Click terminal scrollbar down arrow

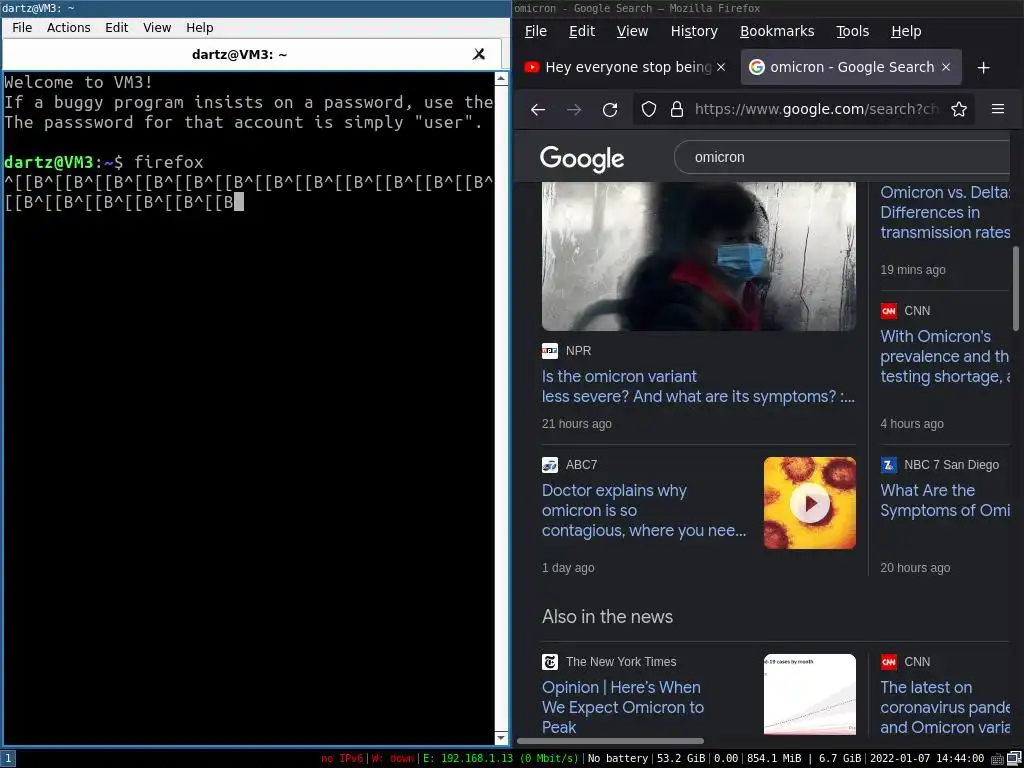[x=502, y=738]
